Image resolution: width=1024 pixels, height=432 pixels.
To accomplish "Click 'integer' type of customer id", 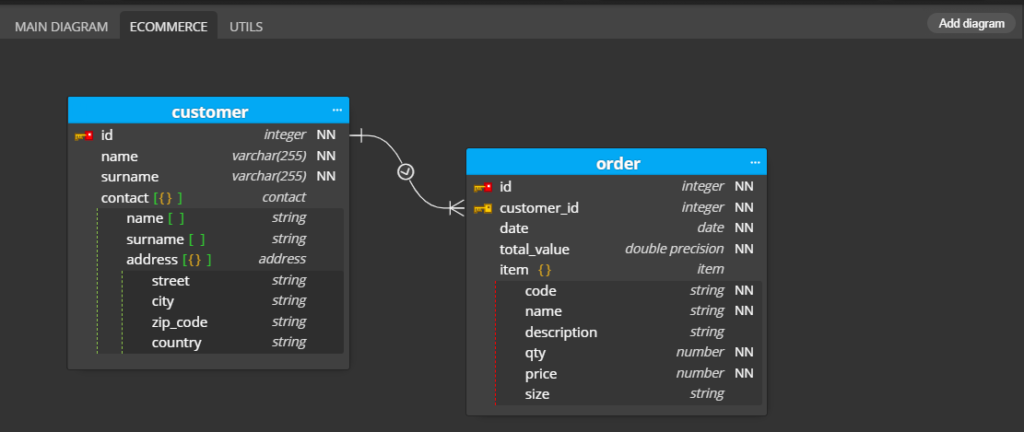I will tap(285, 135).
